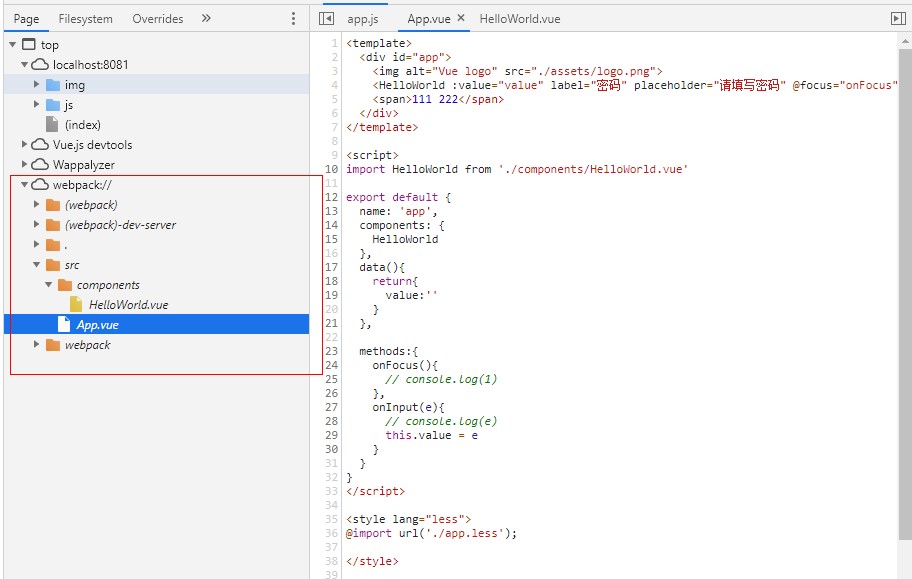Open the three-dot more options menu
The width and height of the screenshot is (912, 579).
pos(293,19)
